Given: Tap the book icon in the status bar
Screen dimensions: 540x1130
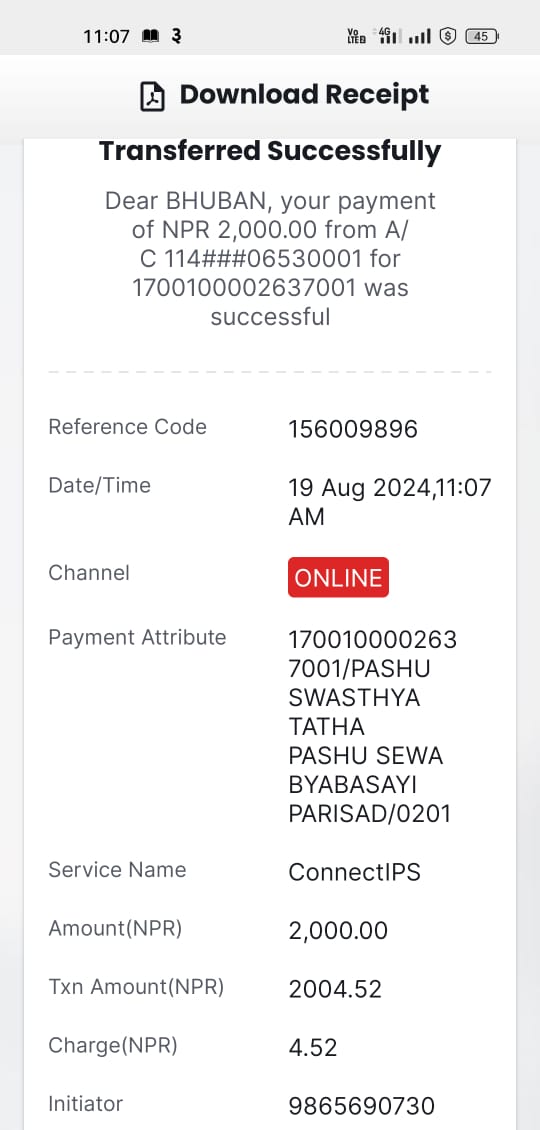Looking at the screenshot, I should [x=150, y=36].
